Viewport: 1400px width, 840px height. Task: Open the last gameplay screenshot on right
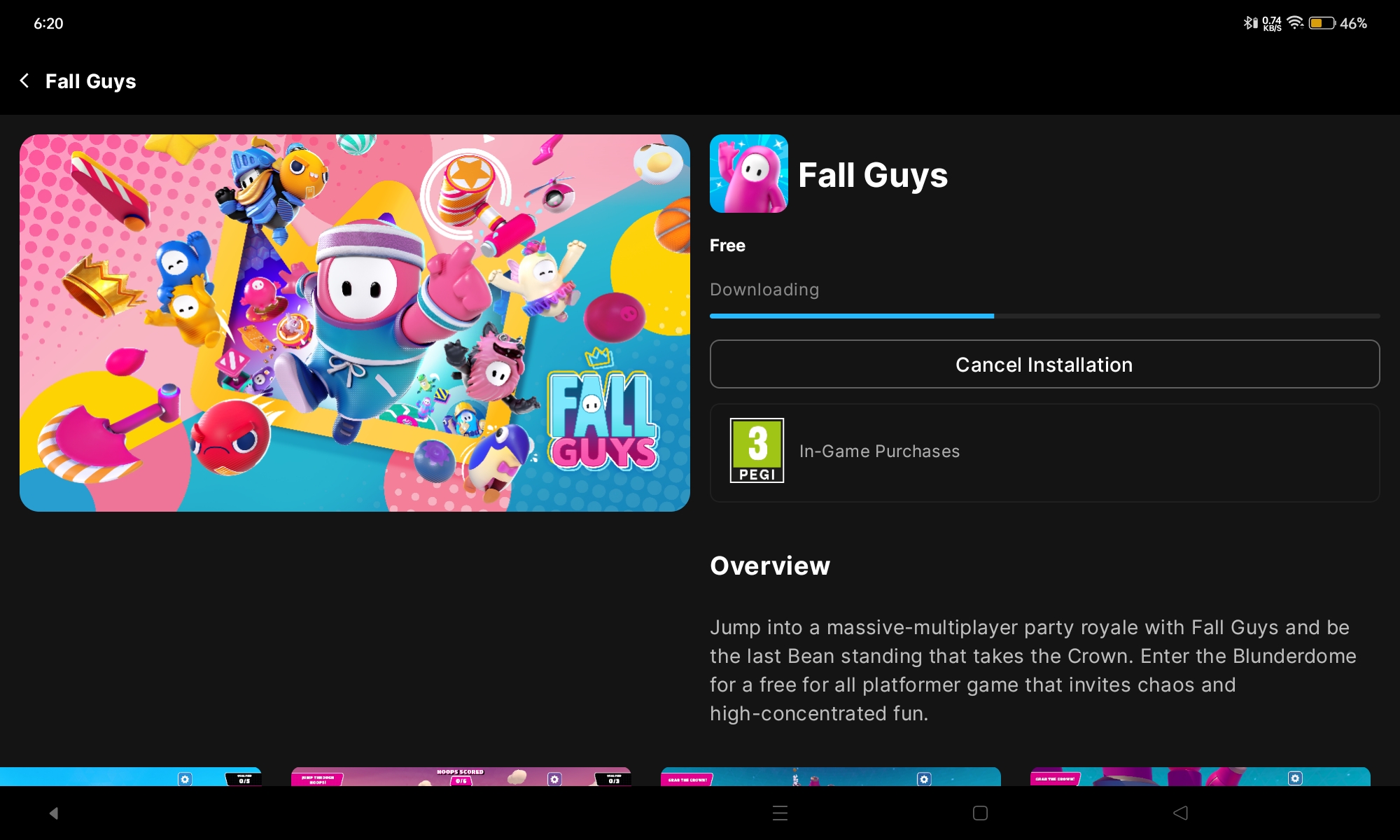coord(1200,777)
